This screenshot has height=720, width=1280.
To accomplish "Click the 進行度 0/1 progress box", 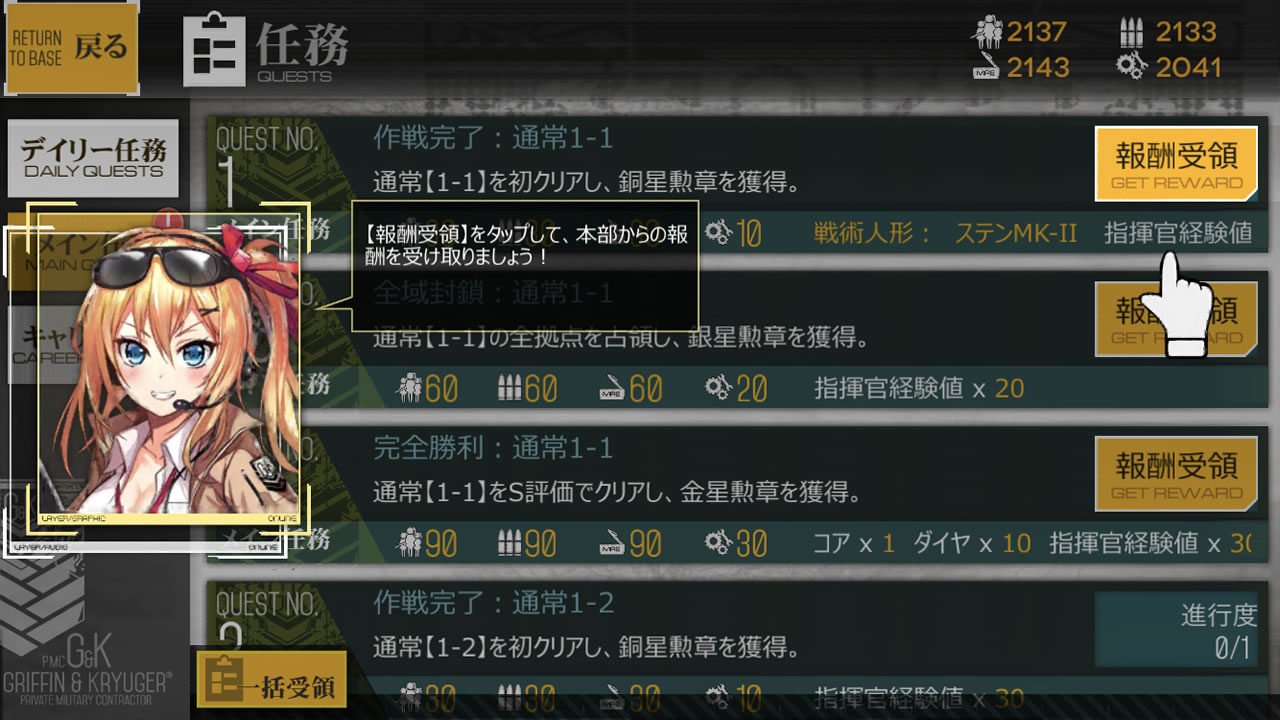I will tap(1175, 630).
